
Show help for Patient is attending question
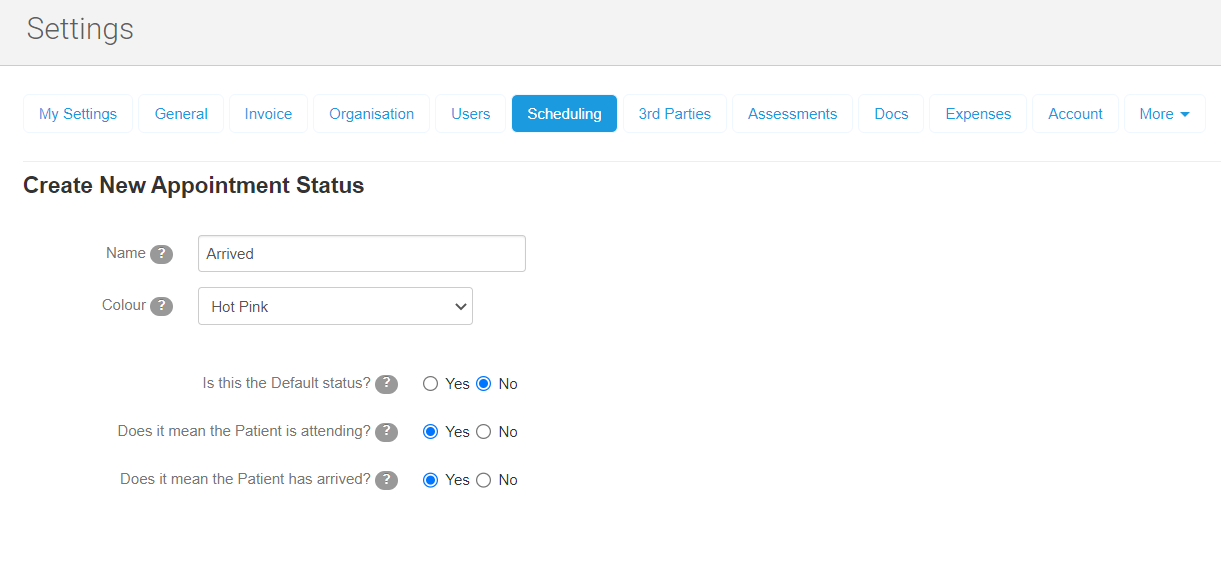coord(386,432)
